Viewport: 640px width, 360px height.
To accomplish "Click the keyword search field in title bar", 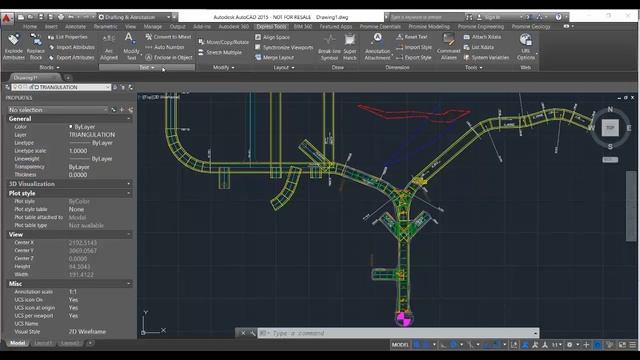I will 426,17.
